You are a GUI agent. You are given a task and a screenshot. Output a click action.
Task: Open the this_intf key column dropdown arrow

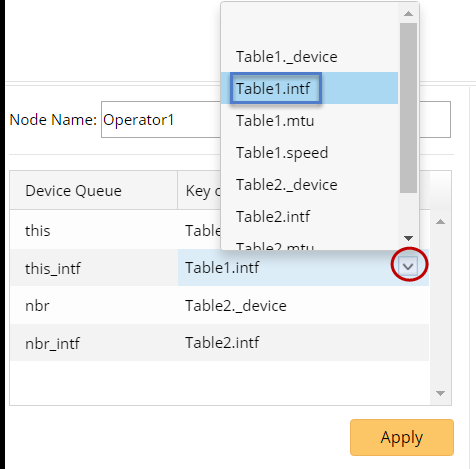[408, 266]
